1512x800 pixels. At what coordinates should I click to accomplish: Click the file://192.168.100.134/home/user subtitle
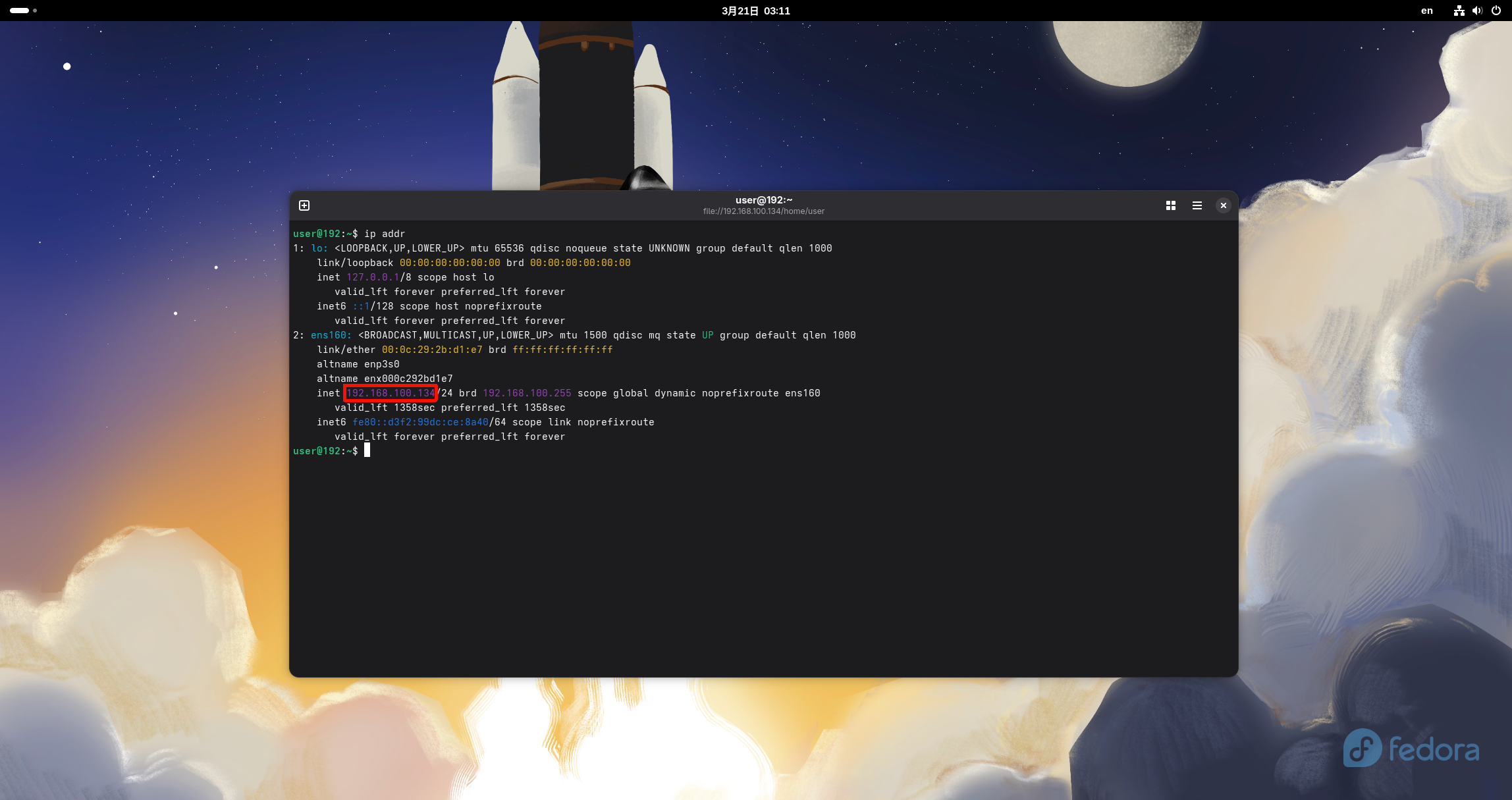(763, 211)
